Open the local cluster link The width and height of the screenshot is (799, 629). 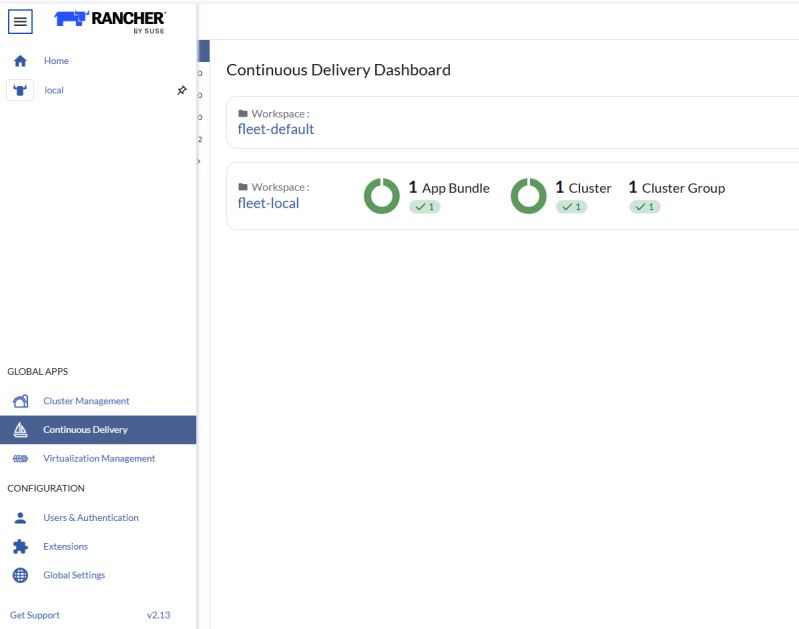[x=54, y=90]
